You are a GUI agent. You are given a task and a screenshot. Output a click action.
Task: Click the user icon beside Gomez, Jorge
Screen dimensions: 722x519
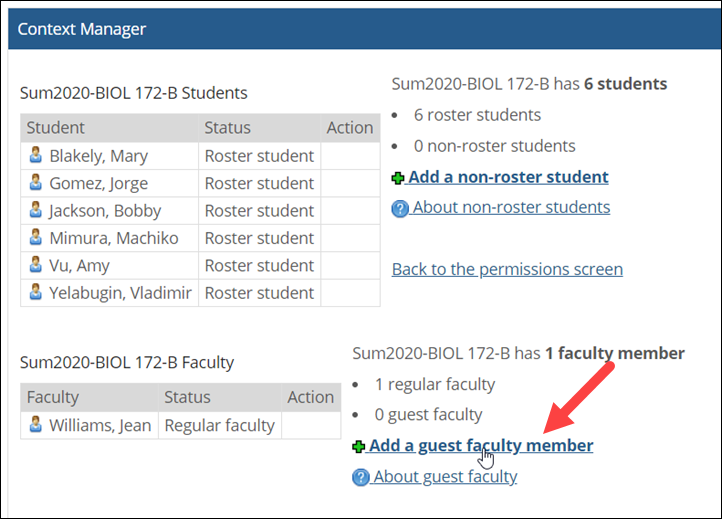pos(35,182)
